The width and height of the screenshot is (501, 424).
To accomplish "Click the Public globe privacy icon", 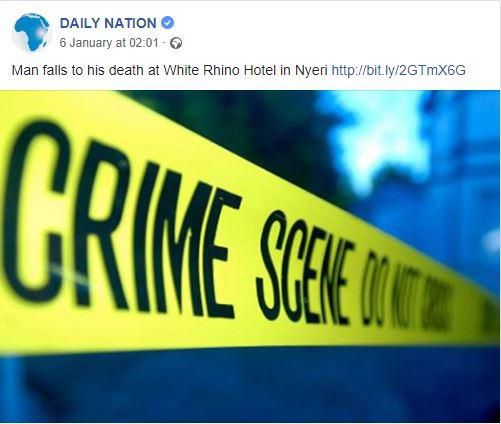I will click(x=176, y=43).
